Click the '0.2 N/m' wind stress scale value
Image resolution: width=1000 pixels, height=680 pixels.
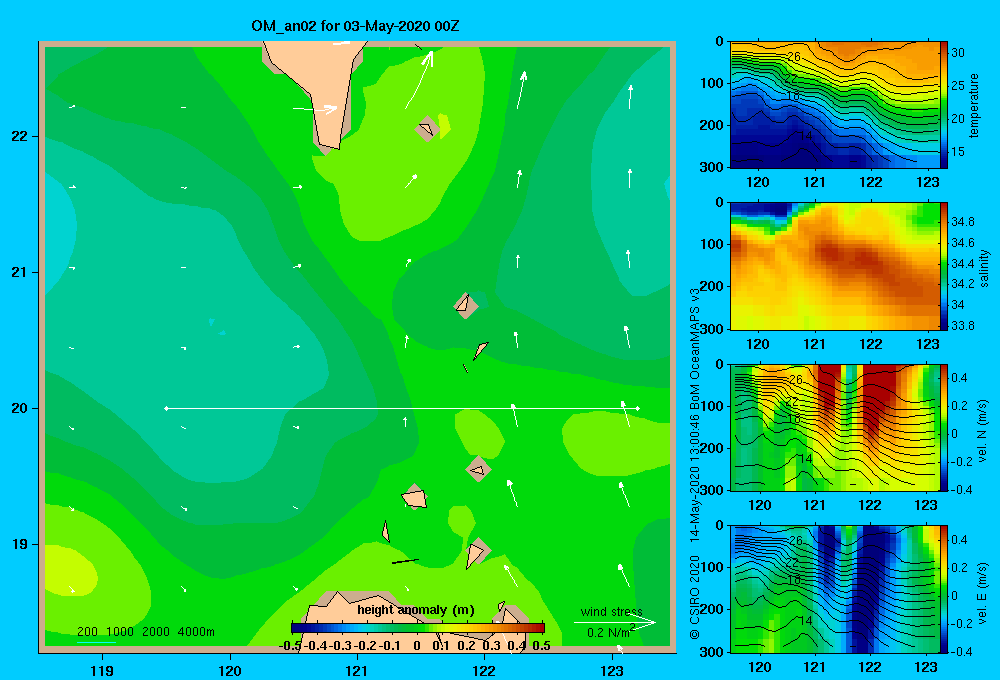(x=610, y=632)
